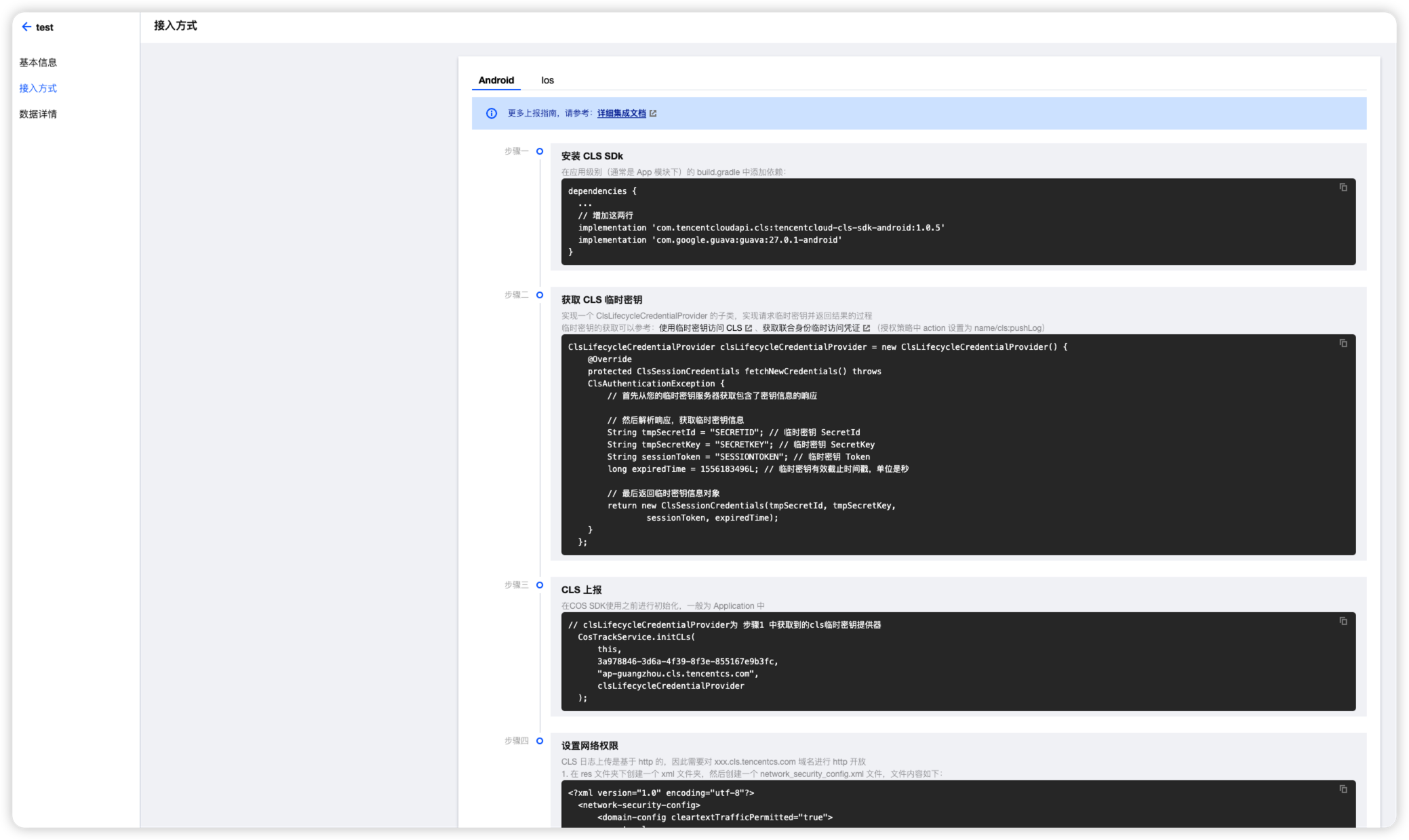The image size is (1409, 840).
Task: Click the 步骤四 step label
Action: [516, 741]
